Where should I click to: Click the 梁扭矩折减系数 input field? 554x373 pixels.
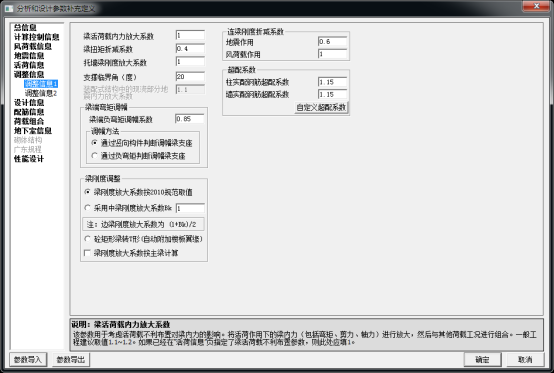[x=190, y=49]
